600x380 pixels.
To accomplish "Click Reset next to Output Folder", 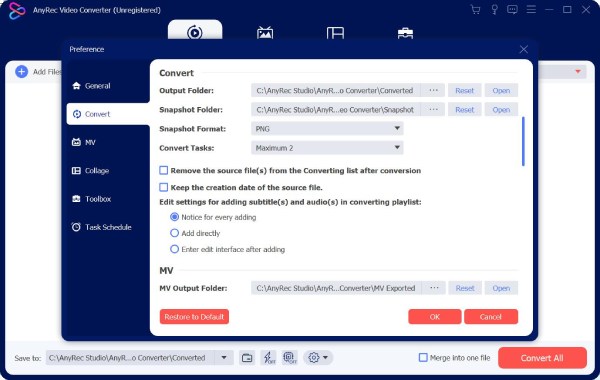I will pos(465,91).
